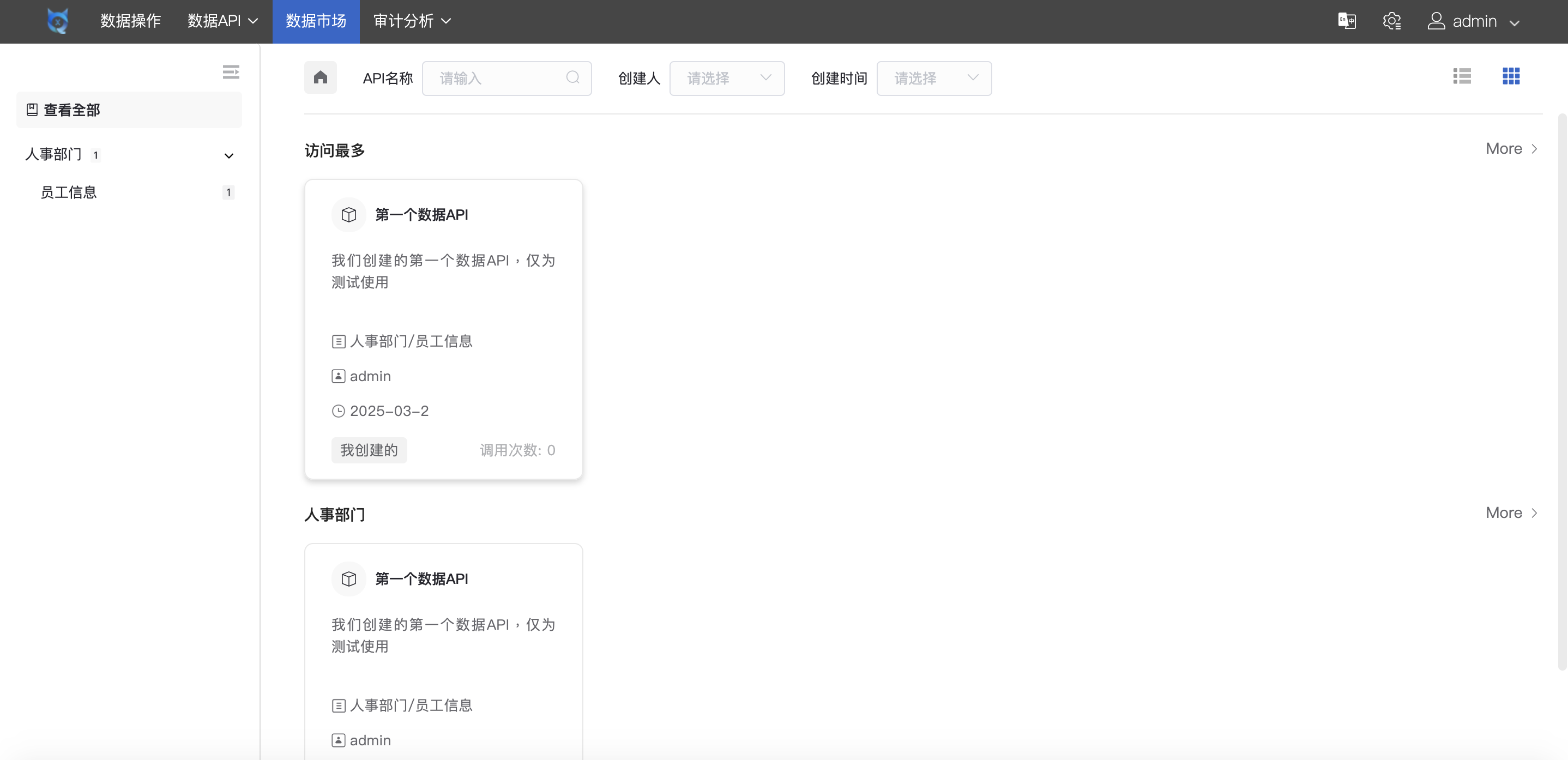This screenshot has width=1568, height=760.
Task: Collapse the sidebar with fold icon
Action: 231,73
